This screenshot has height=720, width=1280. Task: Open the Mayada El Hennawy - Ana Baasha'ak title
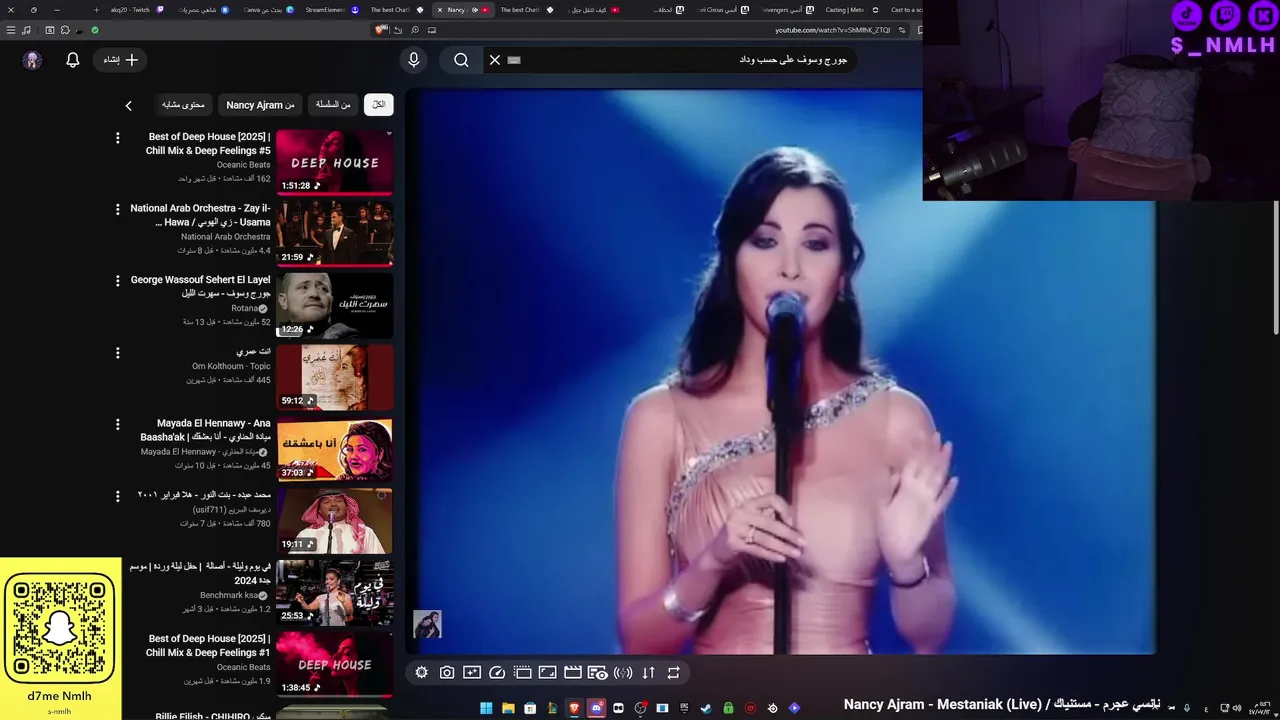pos(206,430)
